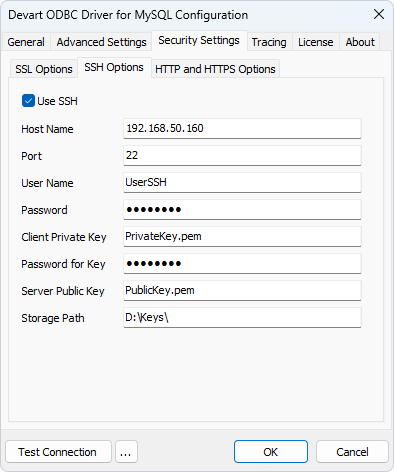Click the Host Name label
The width and height of the screenshot is (394, 472).
click(47, 129)
